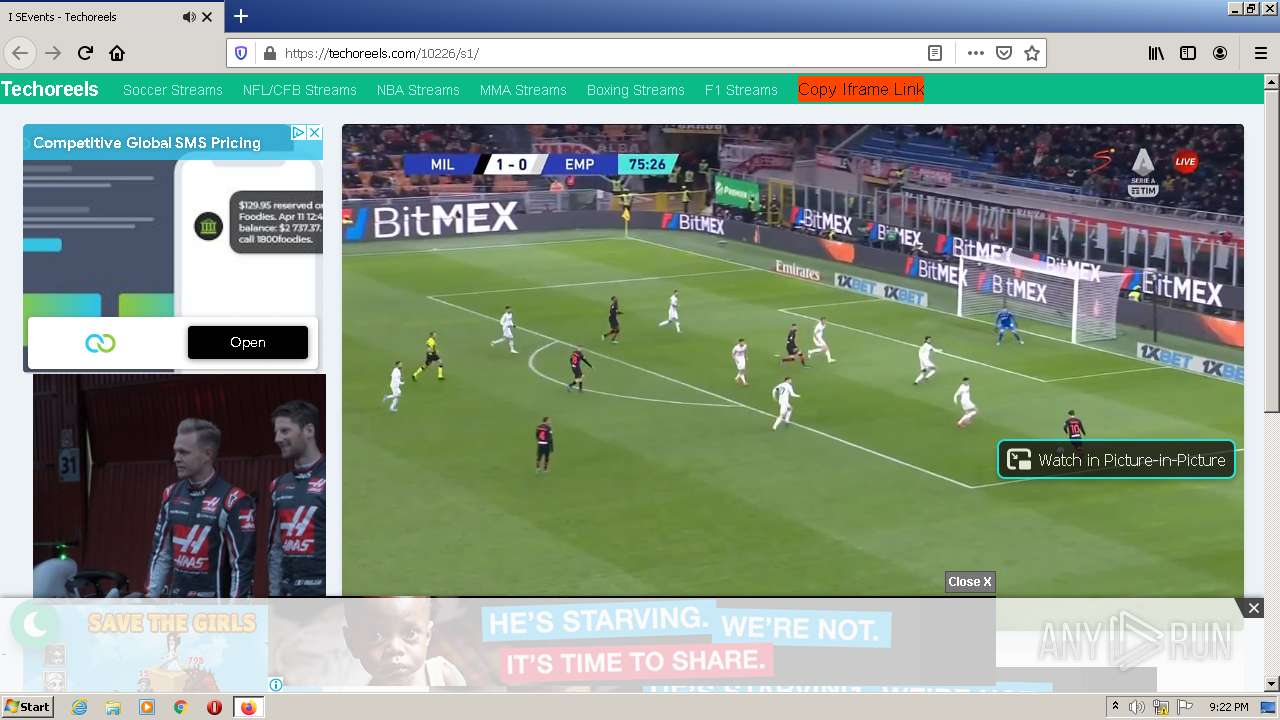The width and height of the screenshot is (1280, 720).
Task: Click the Haas drivers video thumbnail
Action: (x=179, y=485)
